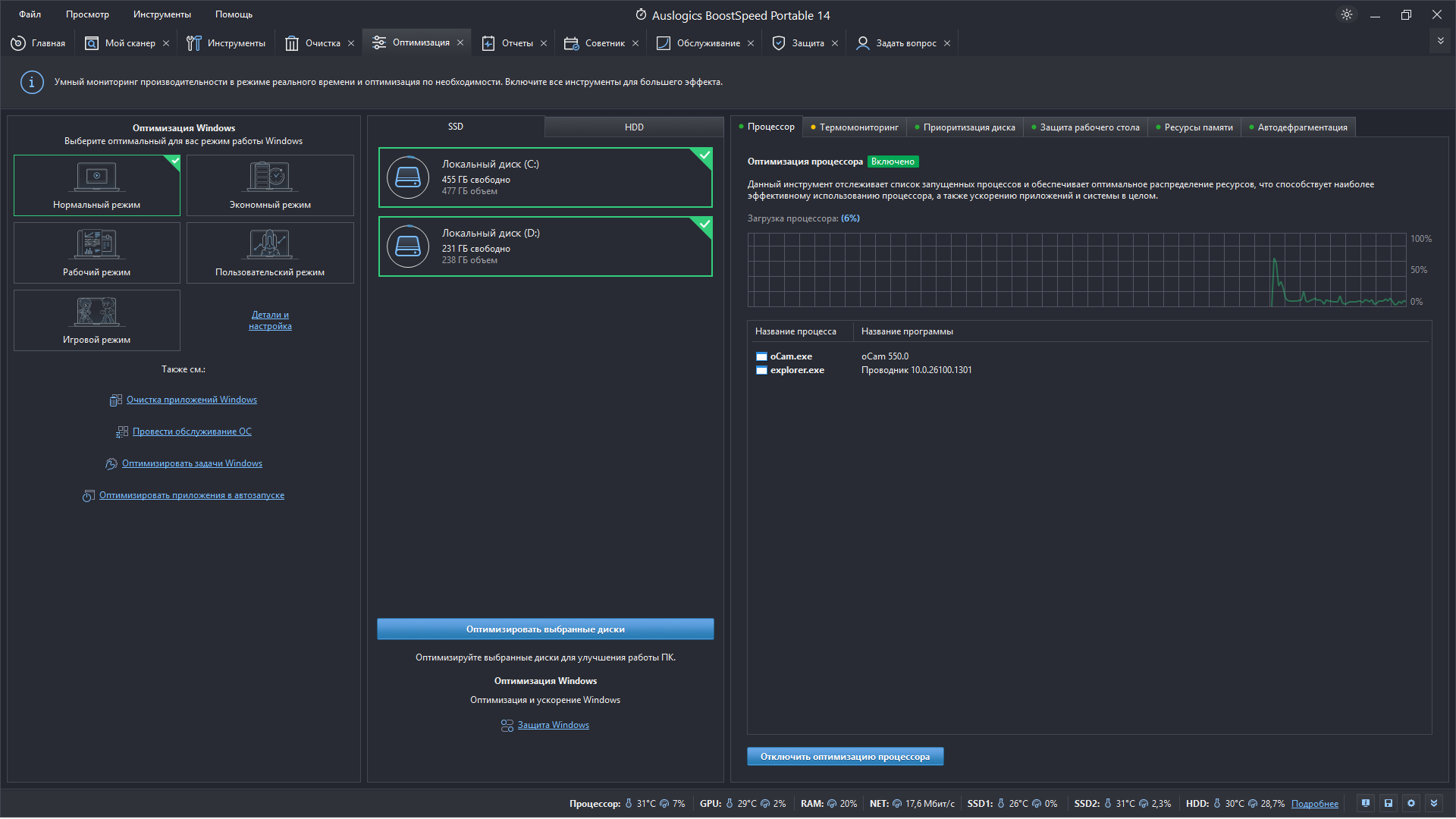Click Отключить оптимизацию процессора button
The height and width of the screenshot is (819, 1456).
point(845,756)
